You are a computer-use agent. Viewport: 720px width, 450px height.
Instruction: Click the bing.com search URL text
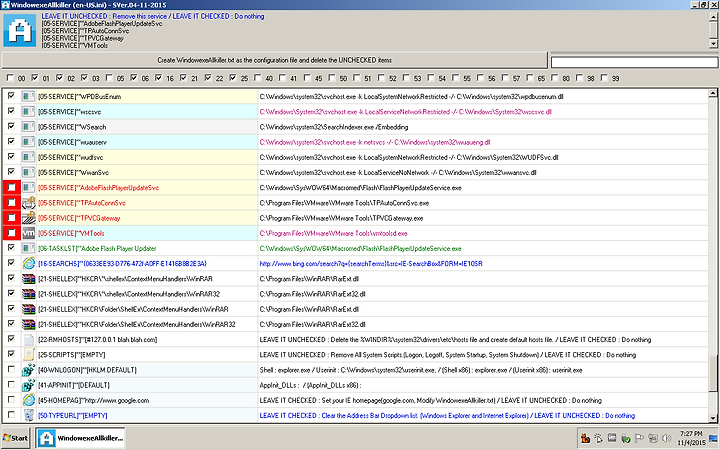[371, 264]
